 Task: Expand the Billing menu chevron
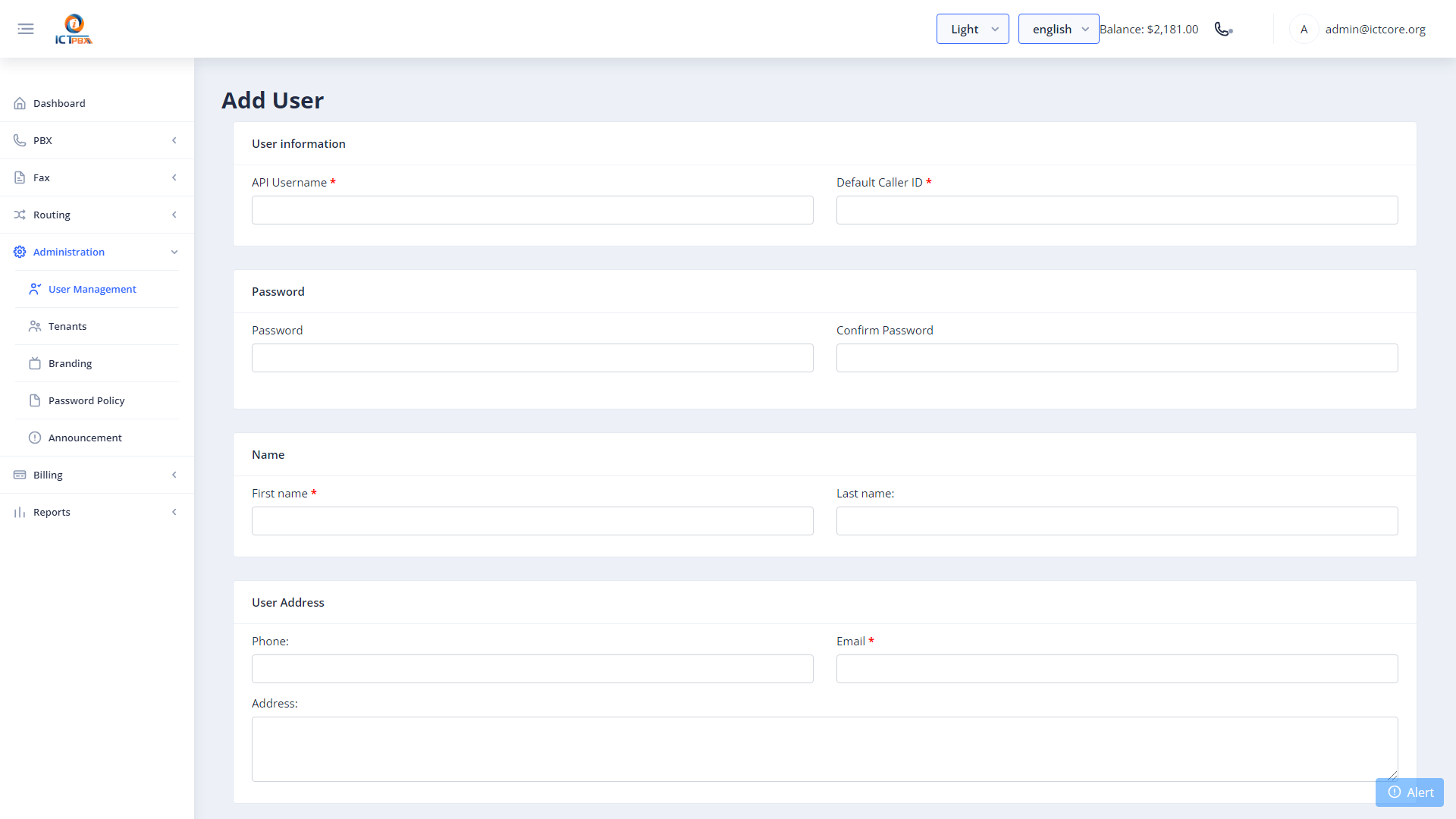point(174,475)
